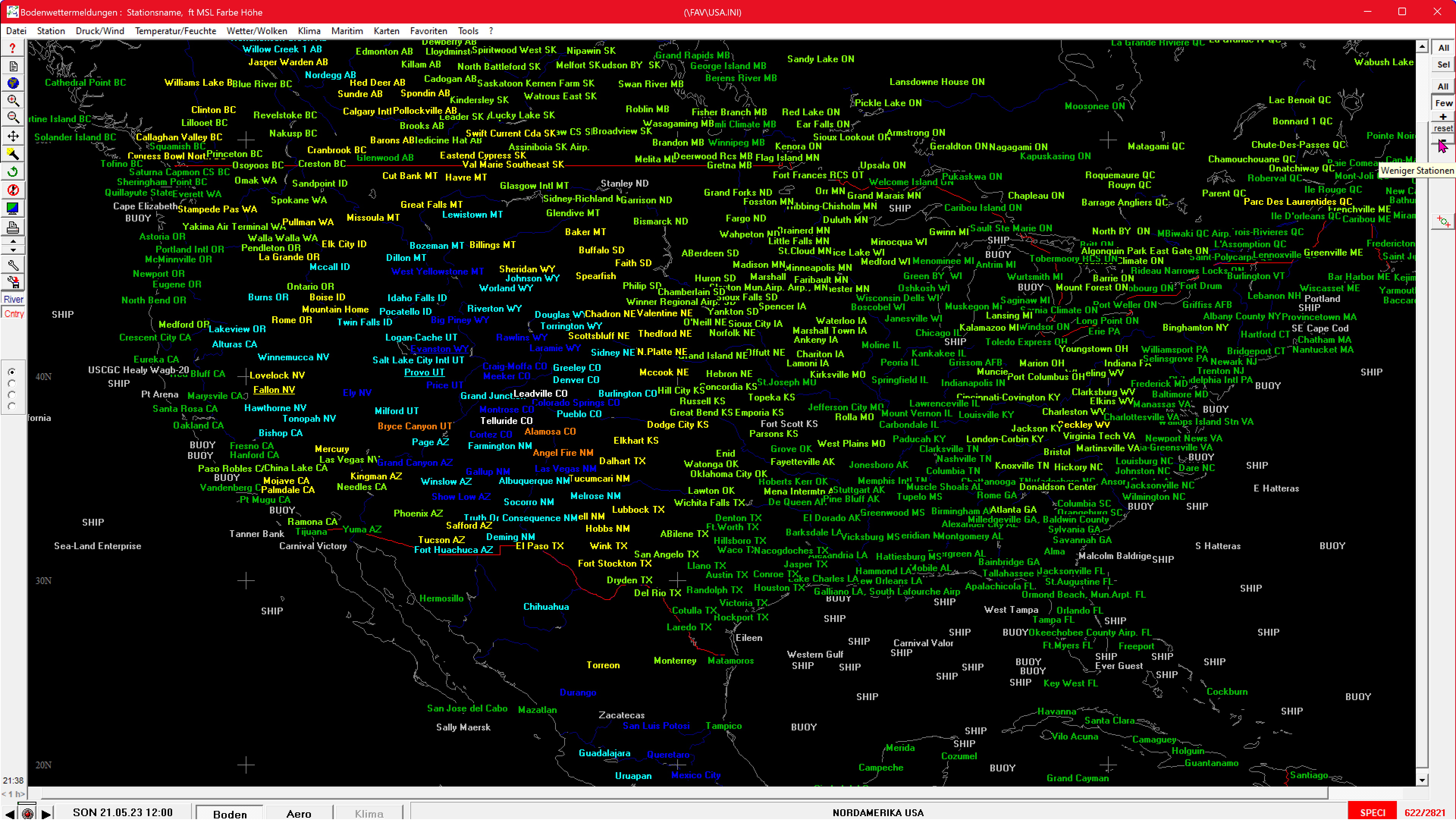
Task: Open the Karten menu
Action: pos(387,31)
